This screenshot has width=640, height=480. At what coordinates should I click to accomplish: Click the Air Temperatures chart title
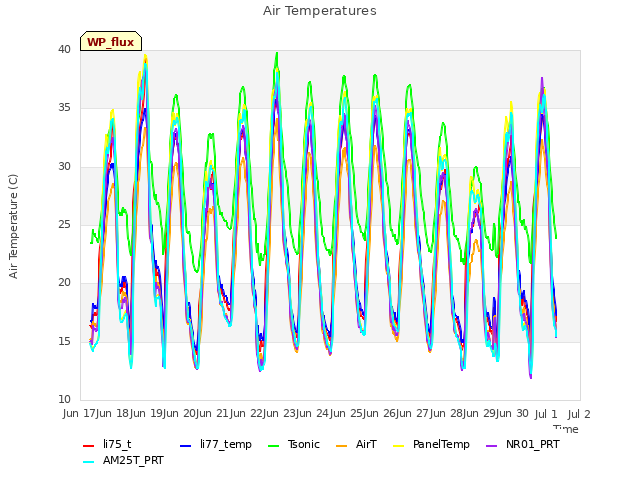pyautogui.click(x=320, y=11)
